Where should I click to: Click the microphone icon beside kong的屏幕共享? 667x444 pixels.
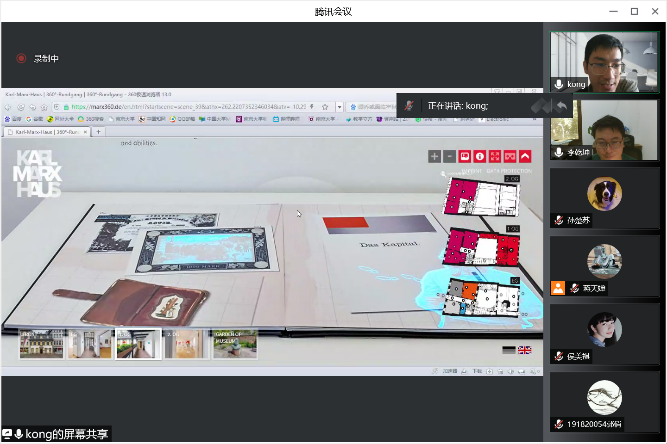pyautogui.click(x=19, y=434)
